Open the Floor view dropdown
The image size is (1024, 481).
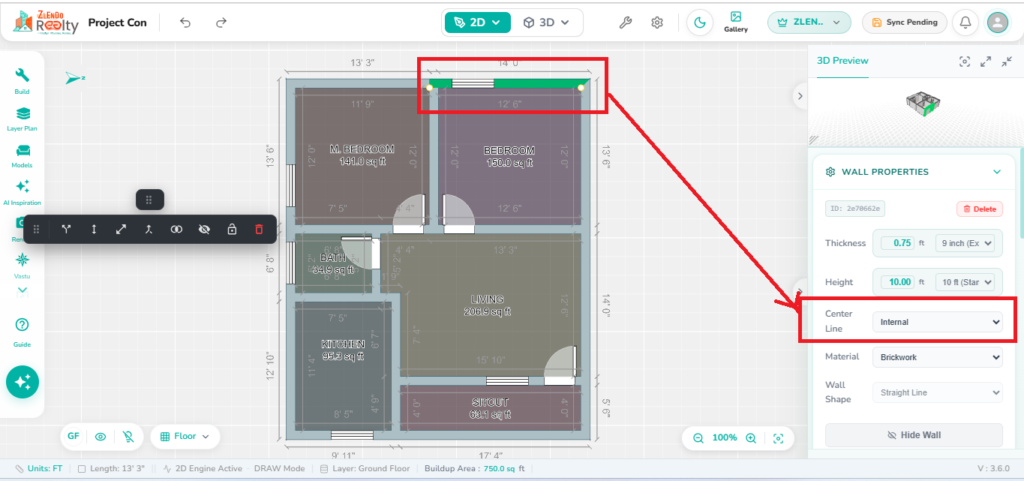185,437
